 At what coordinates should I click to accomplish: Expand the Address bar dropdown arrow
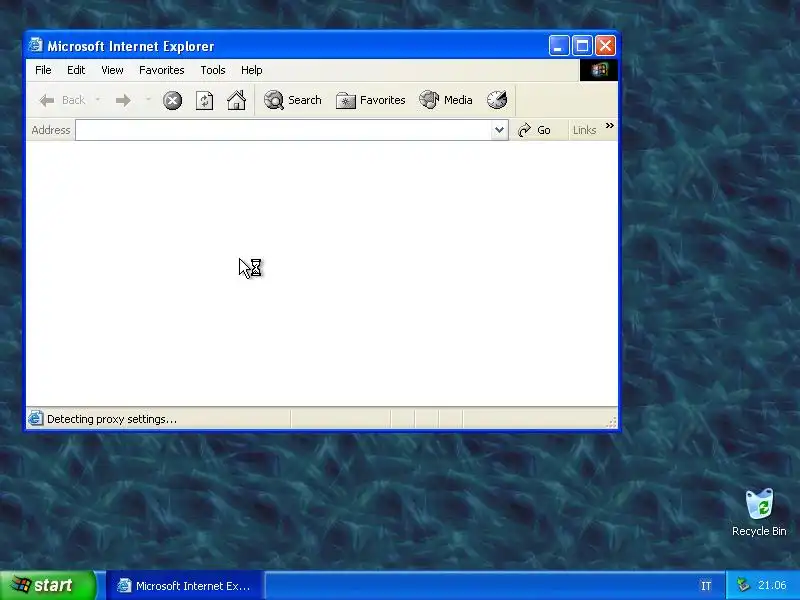pyautogui.click(x=499, y=130)
